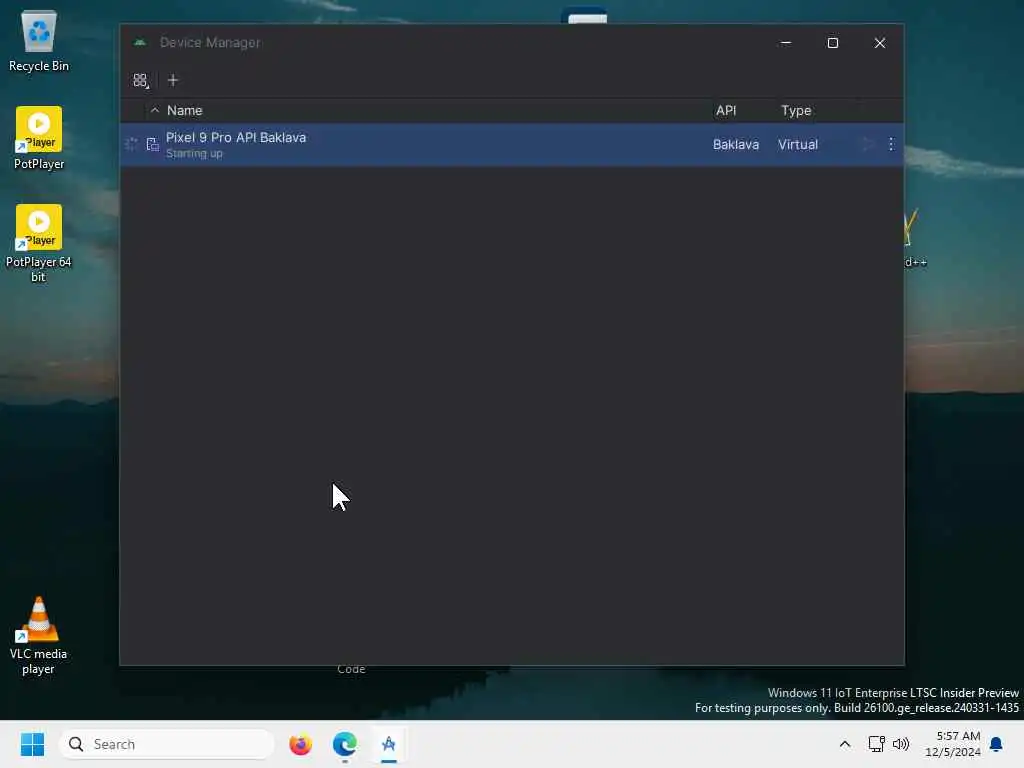
Task: Expand the system tray hidden icons chevron
Action: [x=844, y=744]
